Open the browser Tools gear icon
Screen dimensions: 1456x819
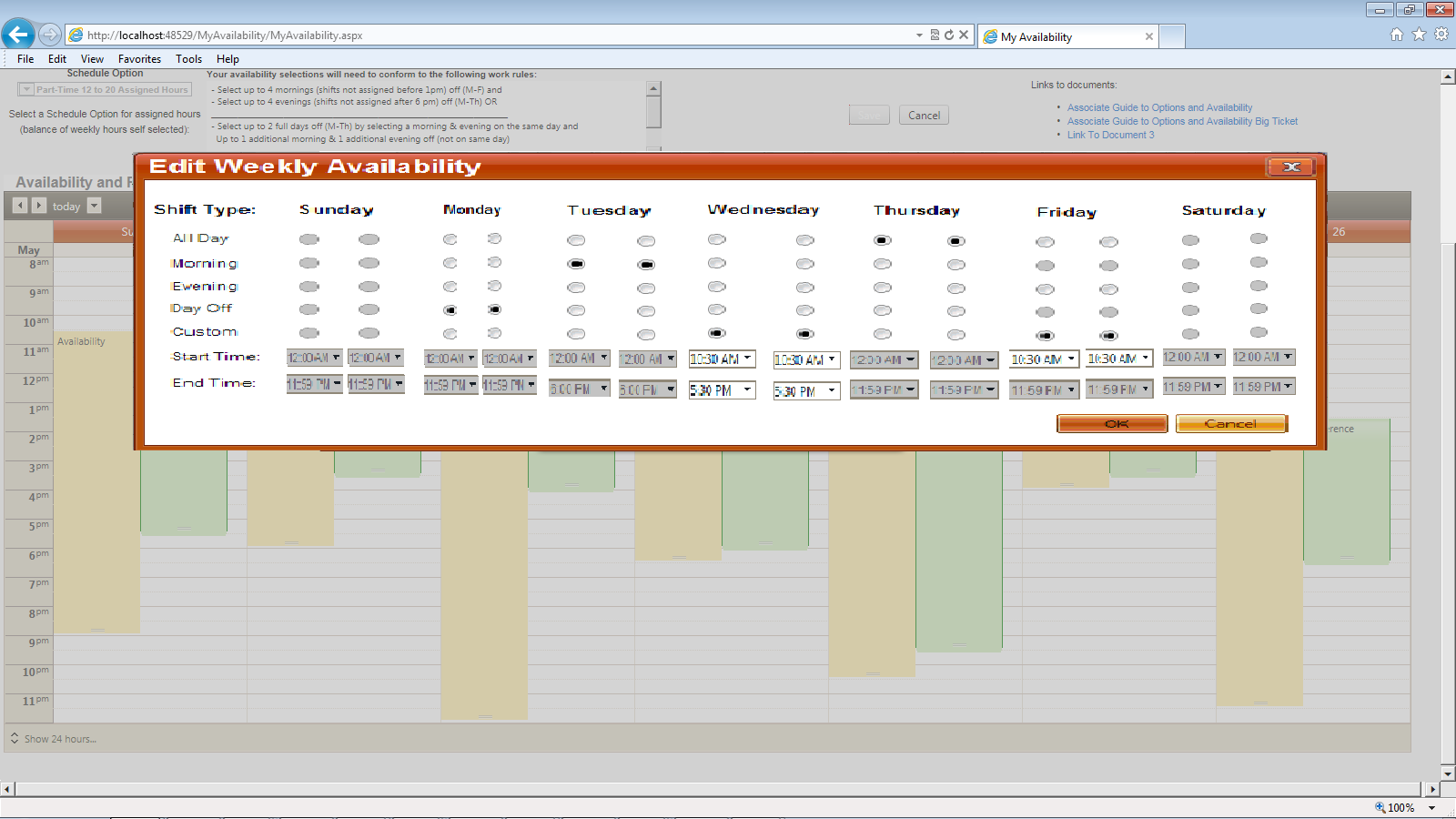pos(1441,35)
